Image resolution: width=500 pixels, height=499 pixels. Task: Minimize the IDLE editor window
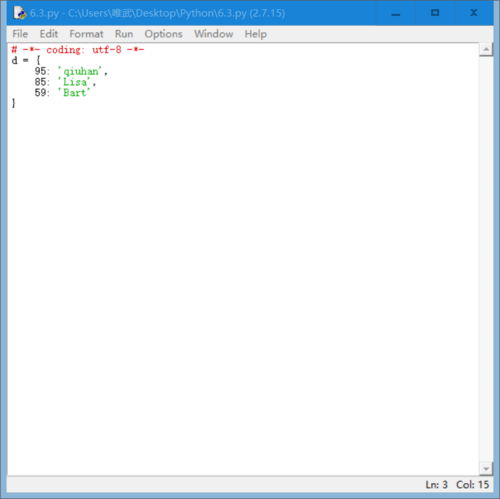[396, 13]
